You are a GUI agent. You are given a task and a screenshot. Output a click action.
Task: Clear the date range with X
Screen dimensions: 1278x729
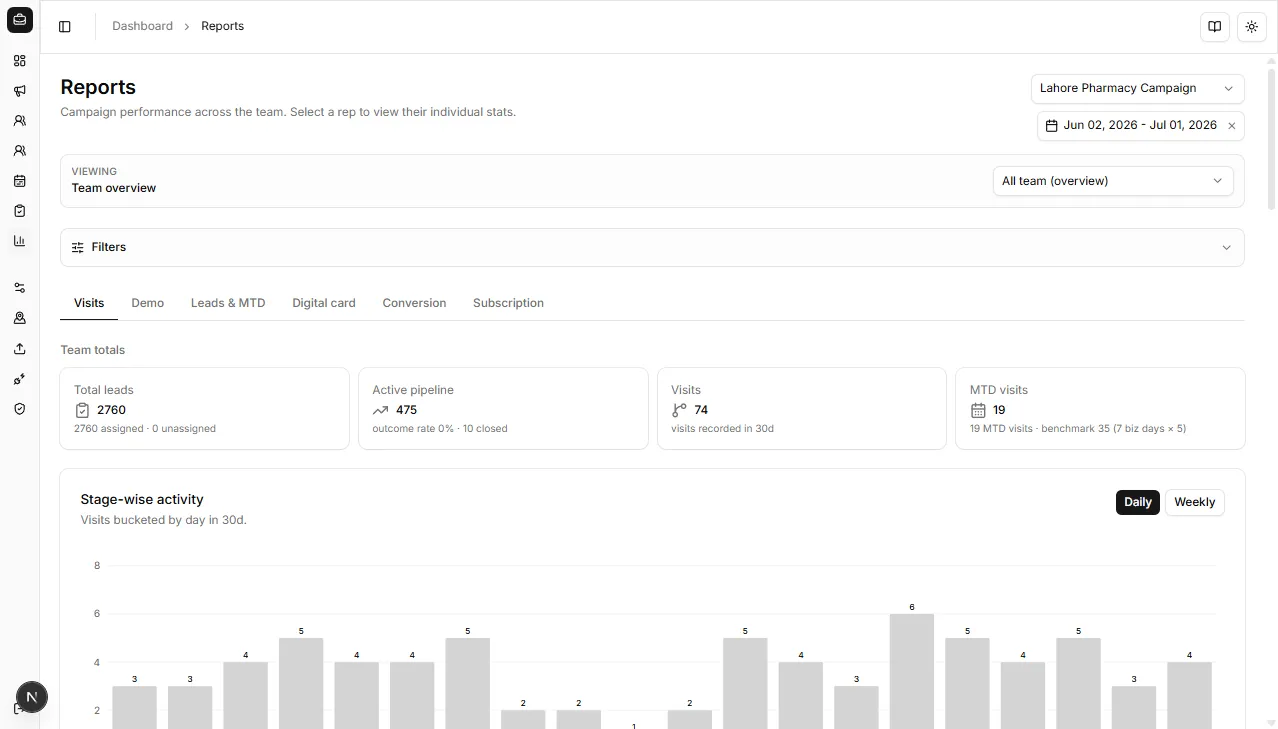click(1232, 126)
